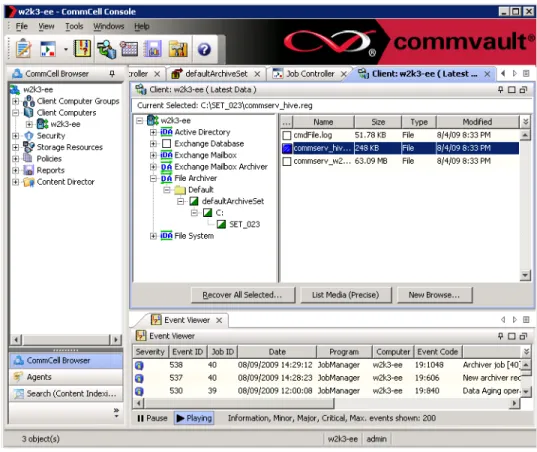This screenshot has height=452, width=537.
Task: Click the help question mark toolbar icon
Action: 204,50
